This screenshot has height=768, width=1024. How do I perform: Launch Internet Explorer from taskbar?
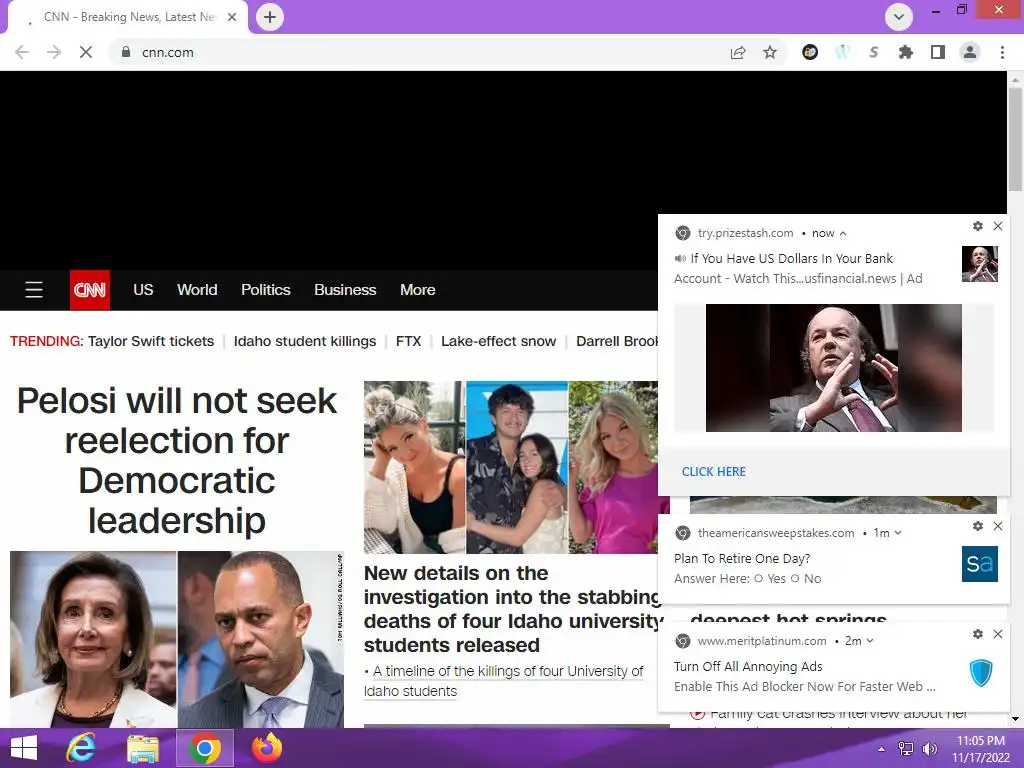pyautogui.click(x=81, y=748)
